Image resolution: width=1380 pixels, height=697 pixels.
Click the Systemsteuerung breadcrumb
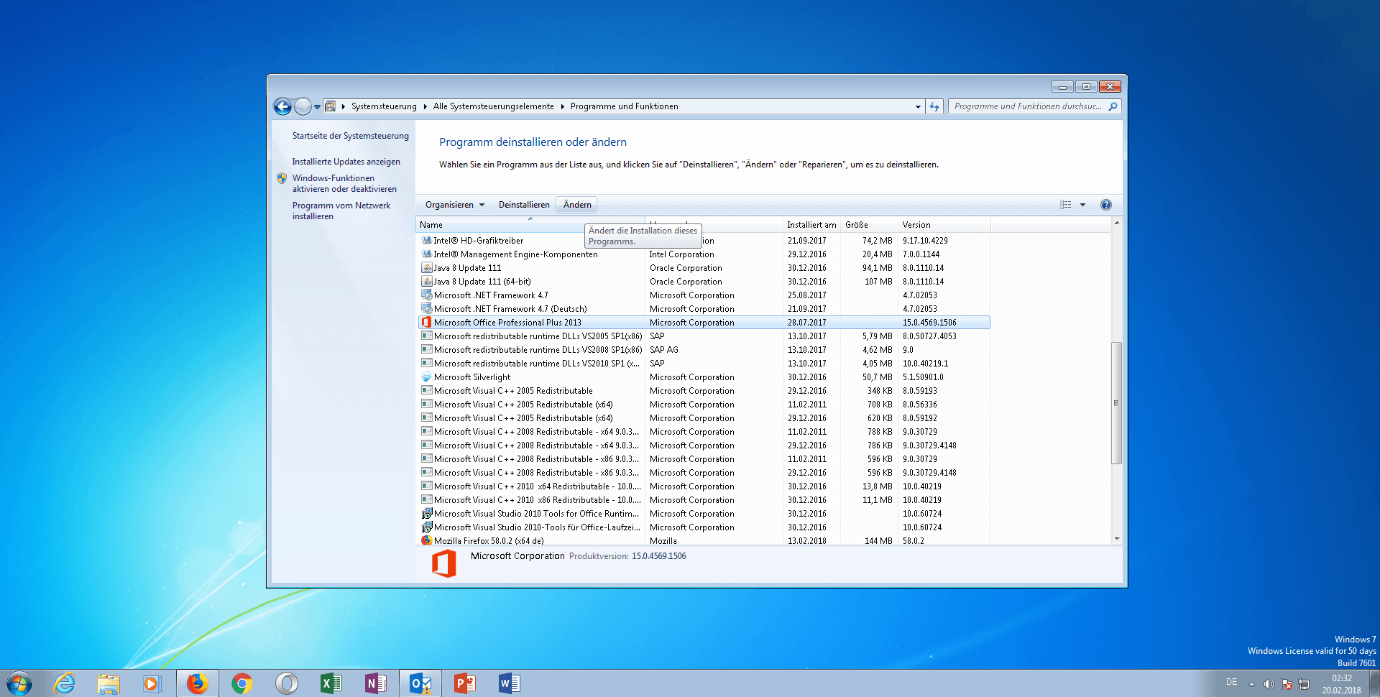385,106
